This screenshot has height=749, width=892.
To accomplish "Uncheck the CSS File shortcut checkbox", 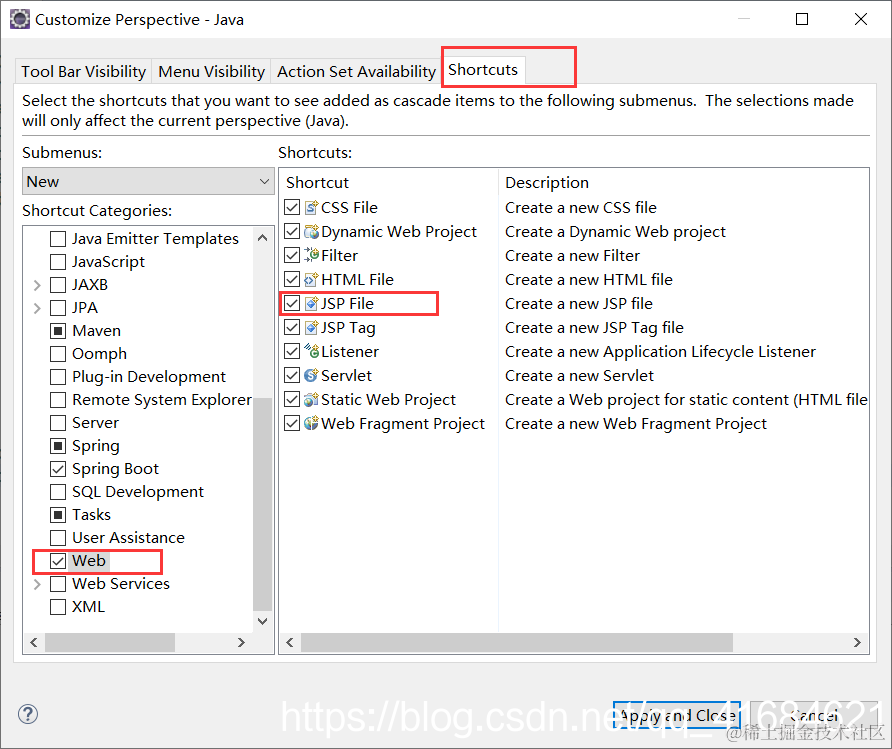I will [x=292, y=208].
